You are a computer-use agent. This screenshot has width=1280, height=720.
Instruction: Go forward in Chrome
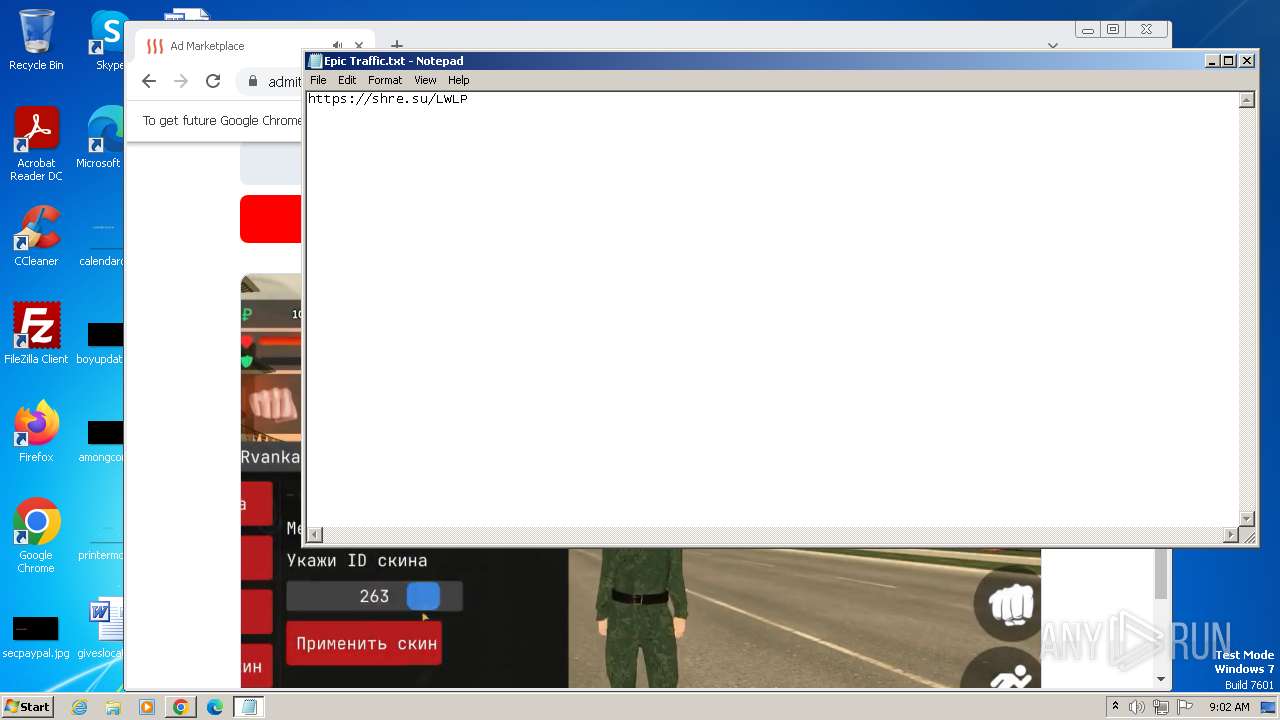[x=181, y=82]
